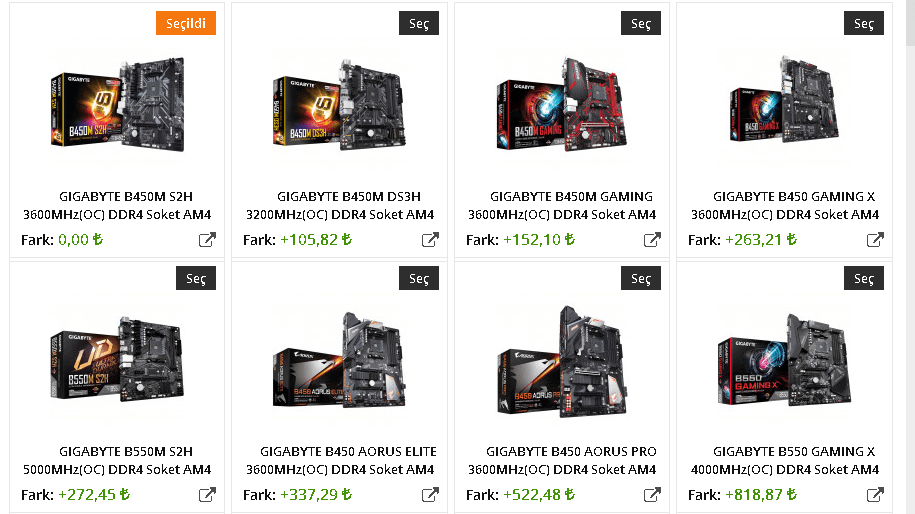Choose B450 GAMING X via its Seç button
This screenshot has width=915, height=514.
point(864,23)
